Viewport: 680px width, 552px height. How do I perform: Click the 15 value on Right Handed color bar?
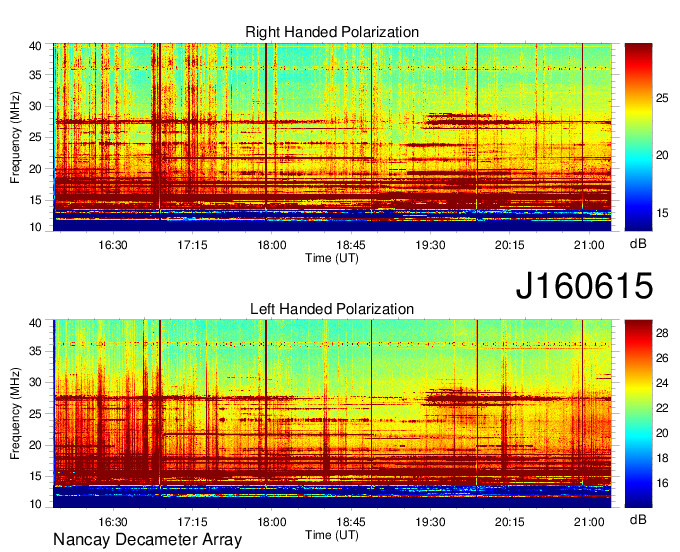pyautogui.click(x=662, y=213)
